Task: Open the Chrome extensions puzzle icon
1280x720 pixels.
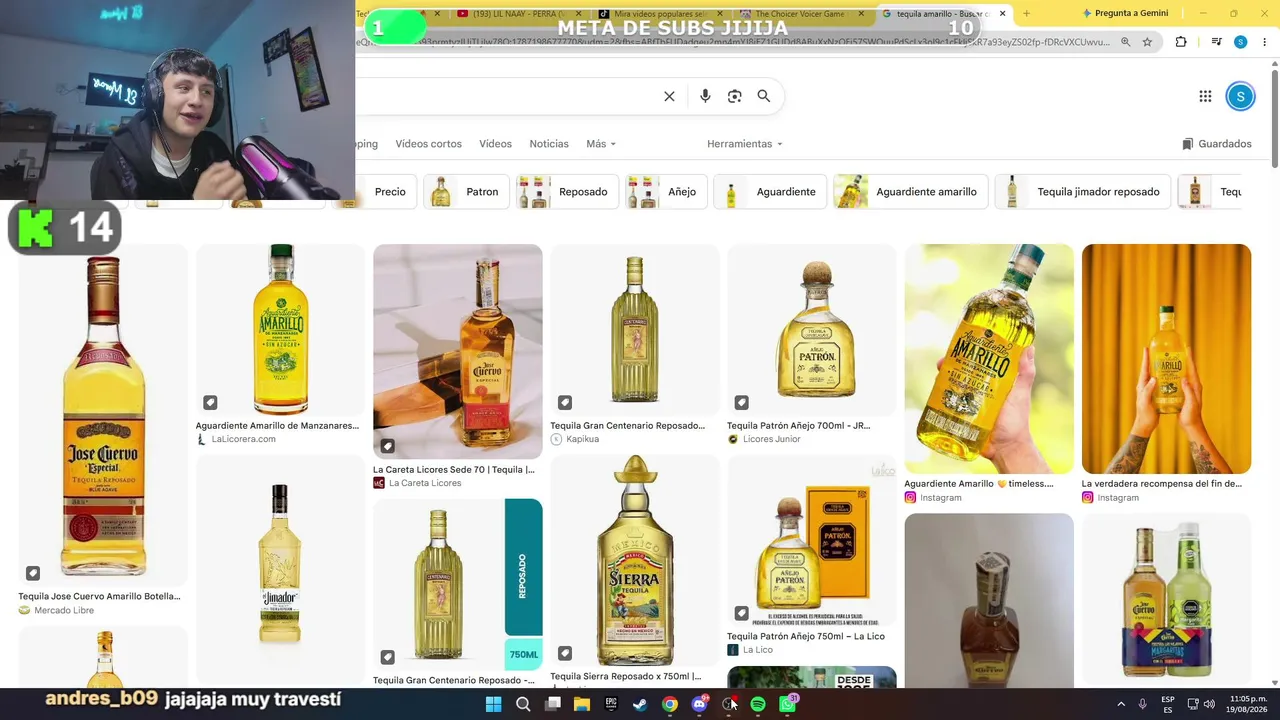Action: point(1181,42)
